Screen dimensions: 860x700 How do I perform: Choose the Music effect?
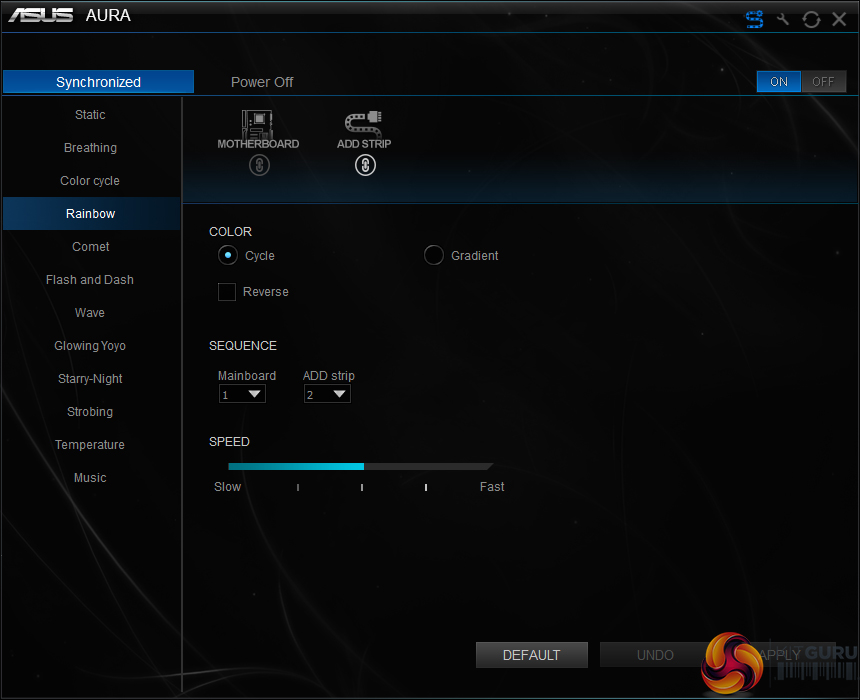click(x=90, y=477)
